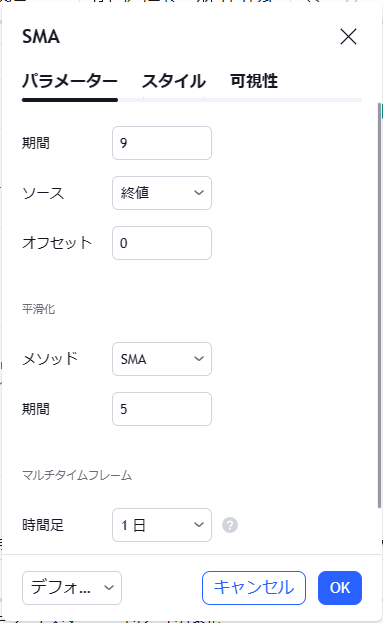Click the キャンセル button
The width and height of the screenshot is (383, 623).
[x=254, y=588]
